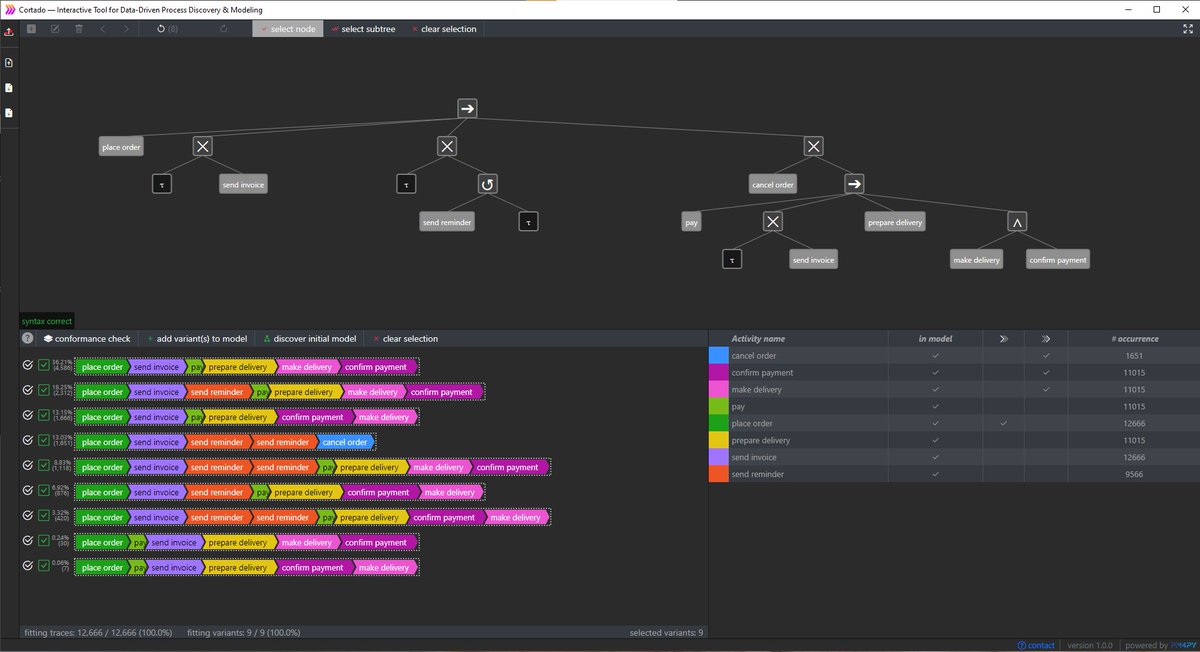Click the '# occurrence' column header
The width and height of the screenshot is (1200, 652).
click(1133, 339)
